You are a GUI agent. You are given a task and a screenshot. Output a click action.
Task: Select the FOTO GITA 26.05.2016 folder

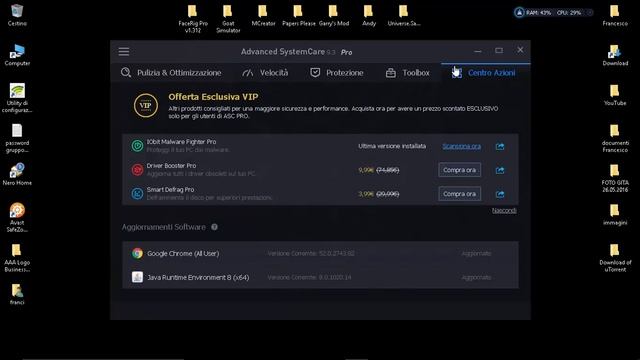[615, 178]
